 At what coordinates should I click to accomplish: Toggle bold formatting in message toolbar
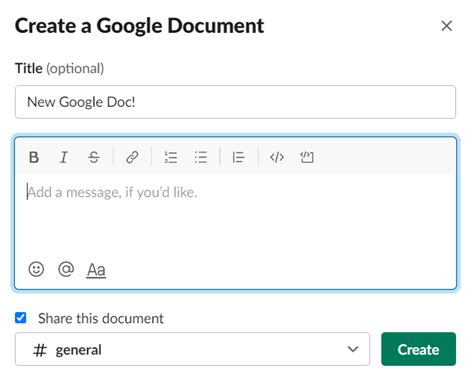pyautogui.click(x=34, y=157)
